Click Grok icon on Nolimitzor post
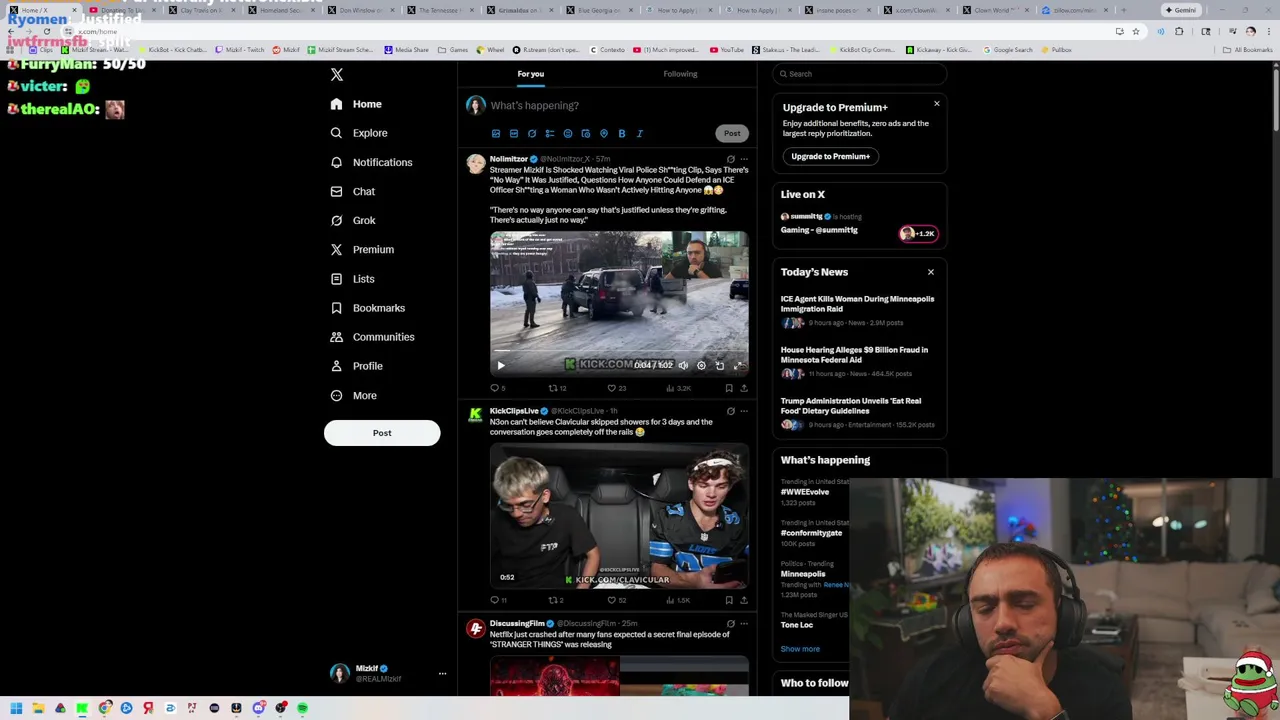Image resolution: width=1280 pixels, height=720 pixels. coord(730,159)
